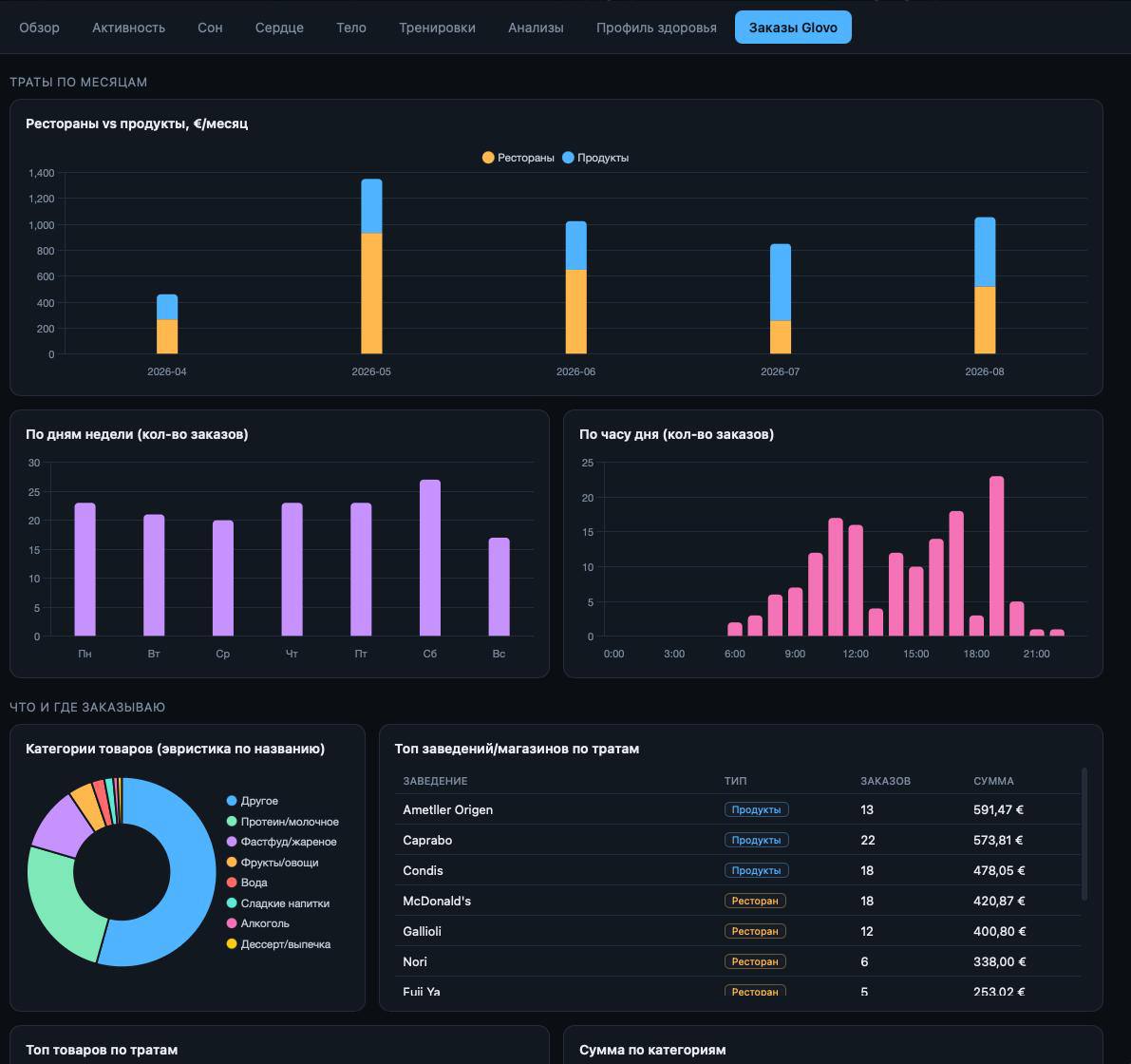The width and height of the screenshot is (1131, 1064).
Task: Toggle Продукты legend in monthly chart
Action: tap(595, 158)
